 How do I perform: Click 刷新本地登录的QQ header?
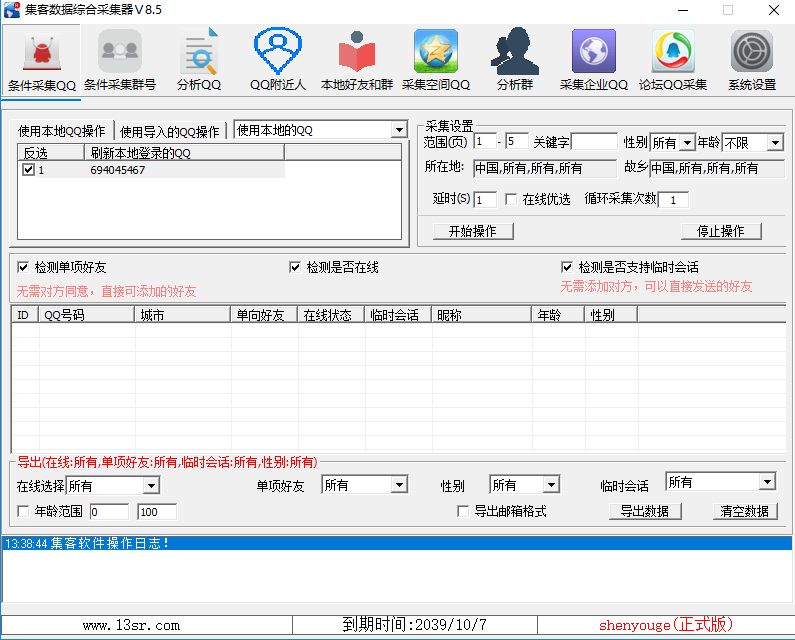pos(184,153)
